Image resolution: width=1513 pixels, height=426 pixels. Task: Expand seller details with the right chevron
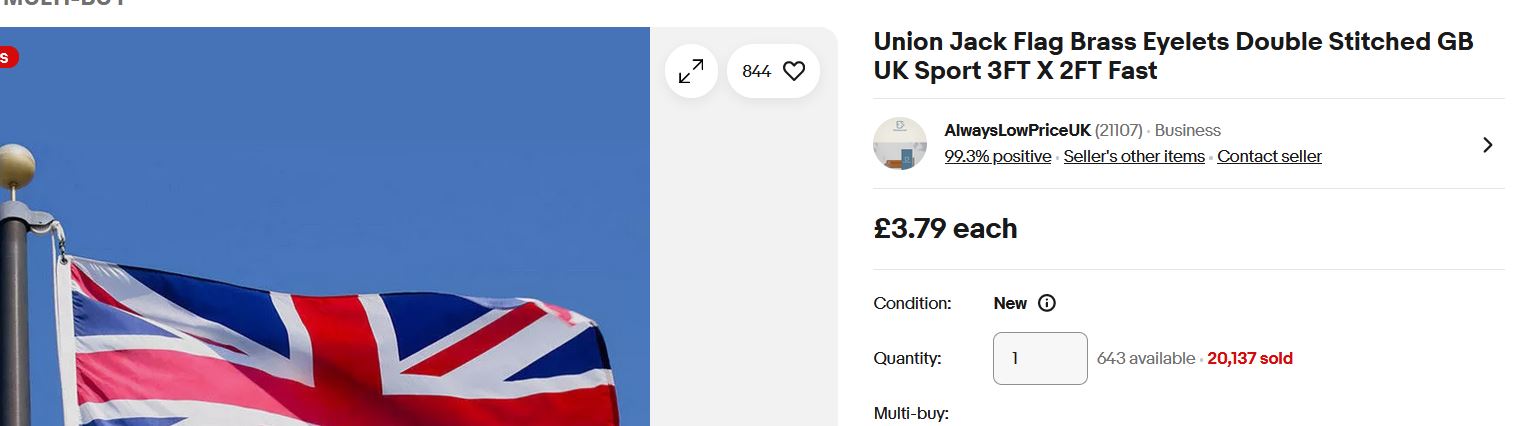[x=1487, y=145]
